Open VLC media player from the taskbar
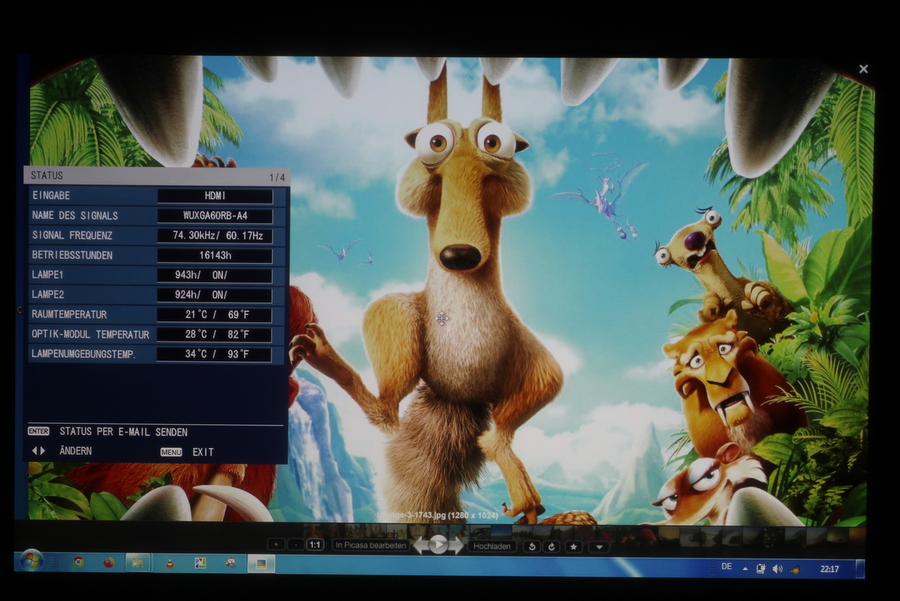 coord(168,563)
